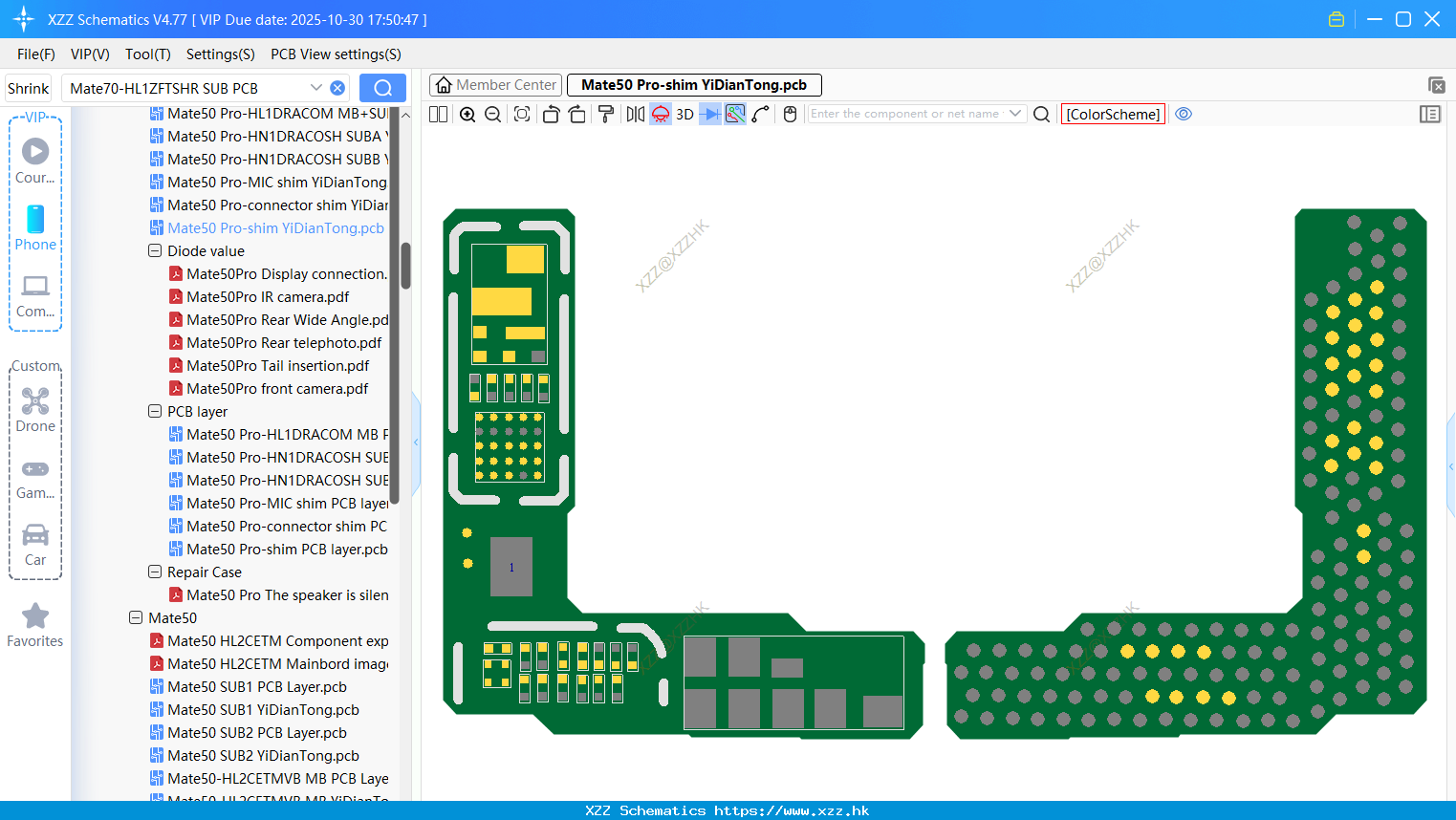Open Mate50Pro Tail insertion.pdf
The image size is (1456, 820).
(x=278, y=366)
